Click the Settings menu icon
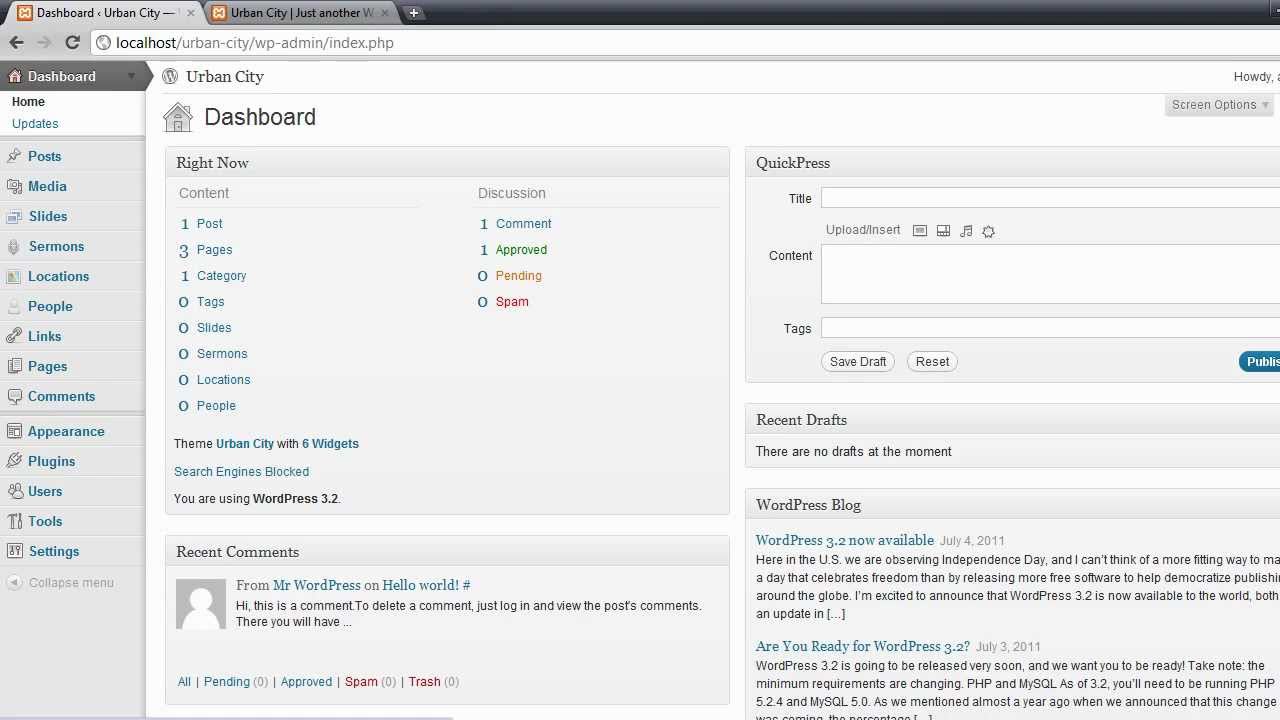The width and height of the screenshot is (1280, 720). pos(13,551)
